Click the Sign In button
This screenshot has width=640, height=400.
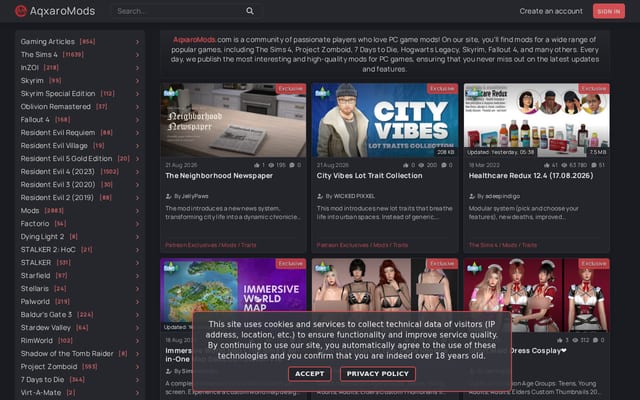pyautogui.click(x=609, y=11)
